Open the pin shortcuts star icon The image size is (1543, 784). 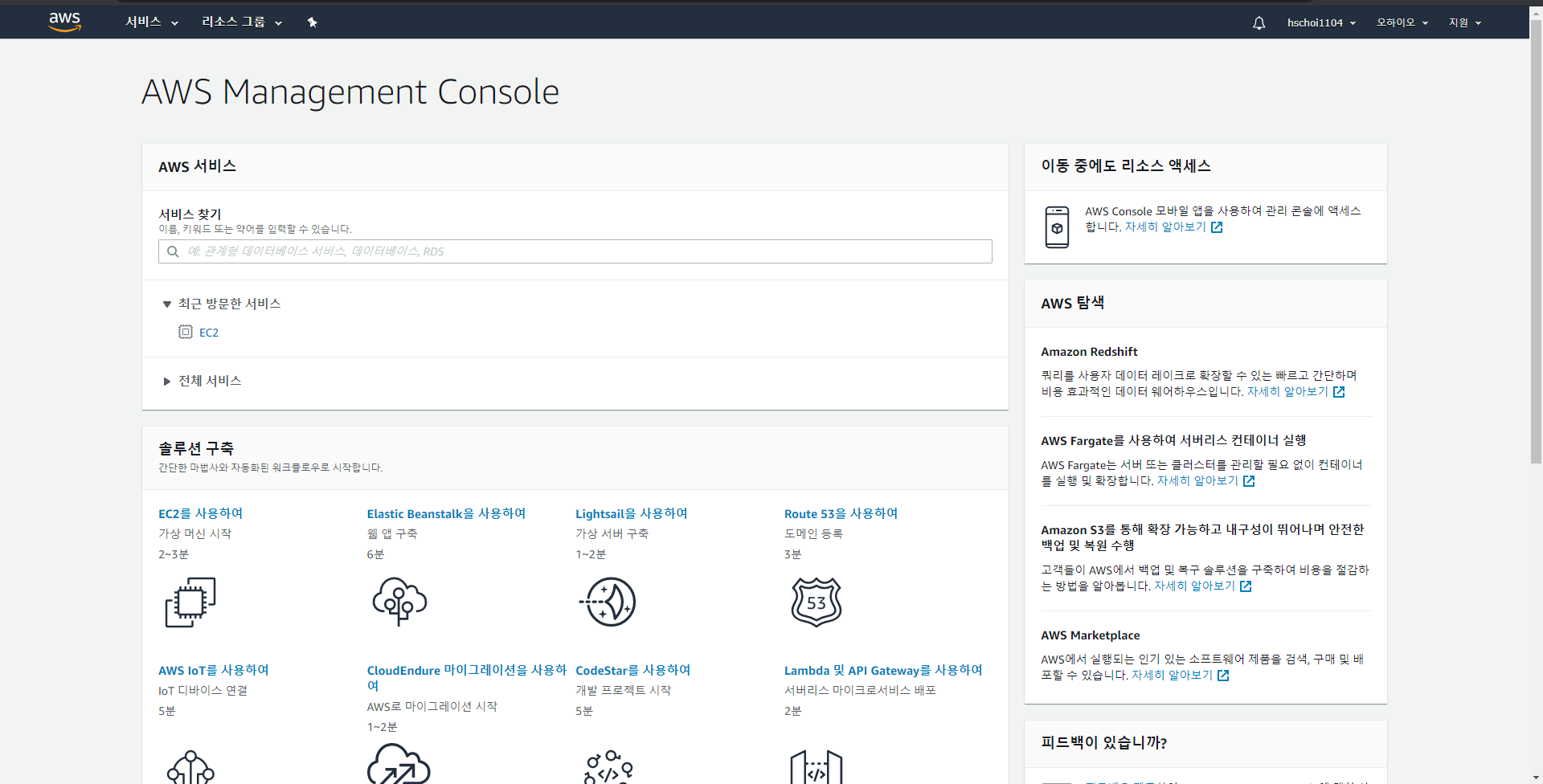[312, 22]
